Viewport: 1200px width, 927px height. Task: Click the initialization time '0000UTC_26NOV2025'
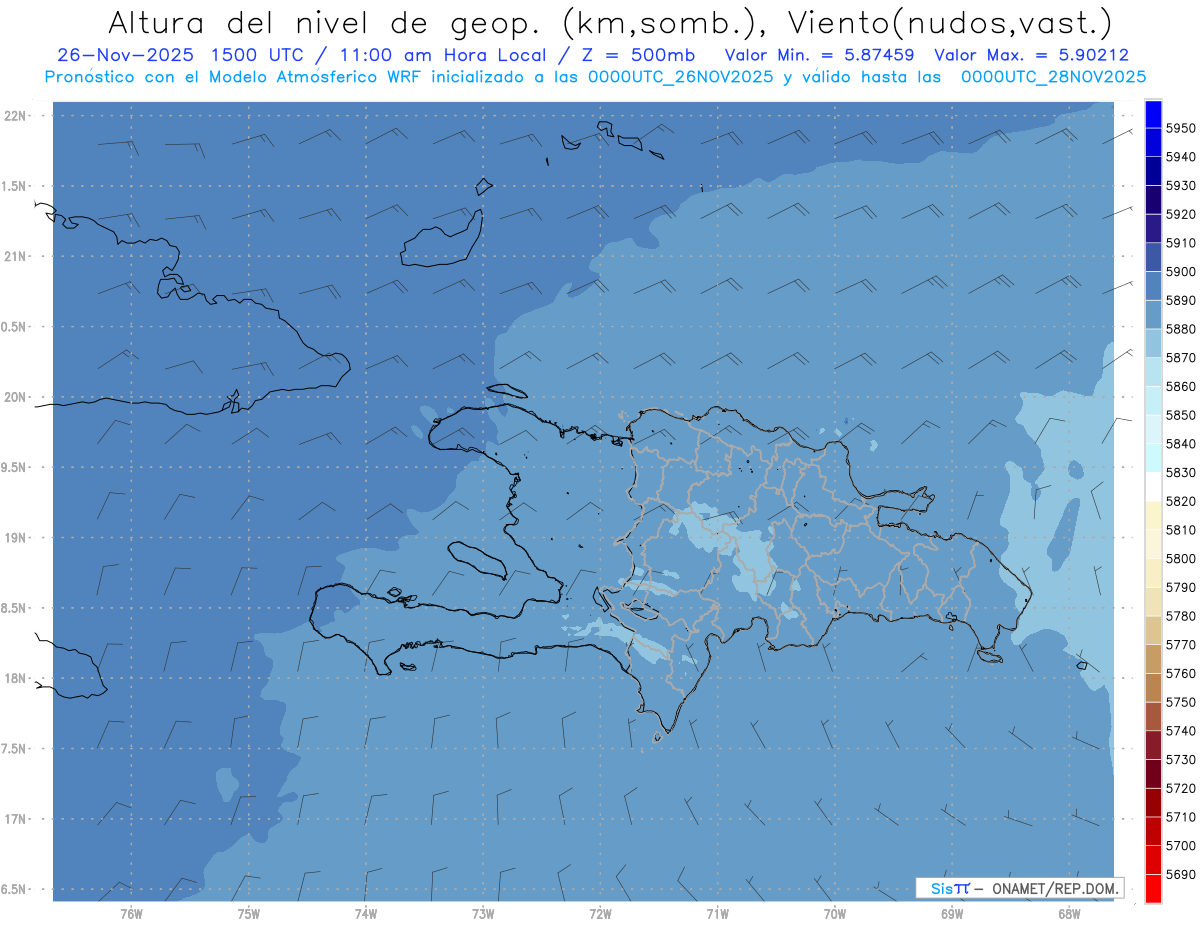pyautogui.click(x=678, y=77)
